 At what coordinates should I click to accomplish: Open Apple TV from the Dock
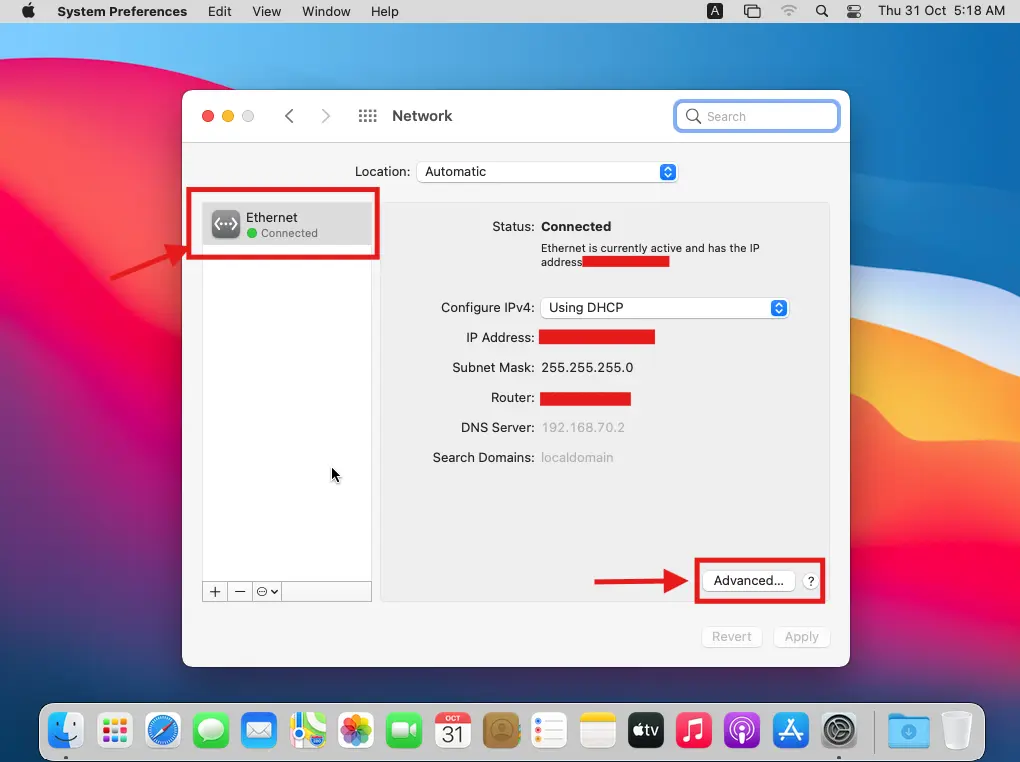[x=645, y=730]
